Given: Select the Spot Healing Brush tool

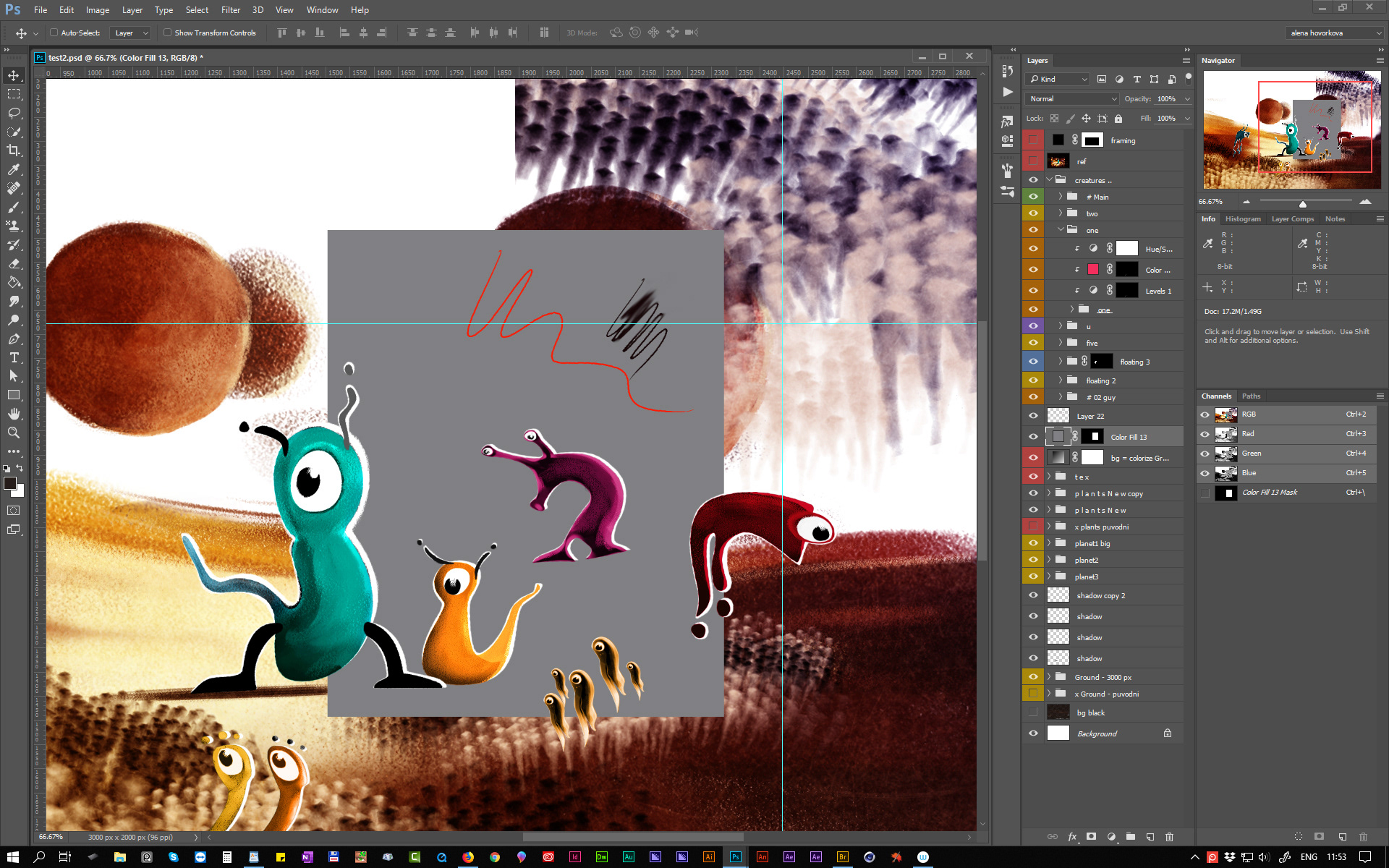Looking at the screenshot, I should coord(14,188).
